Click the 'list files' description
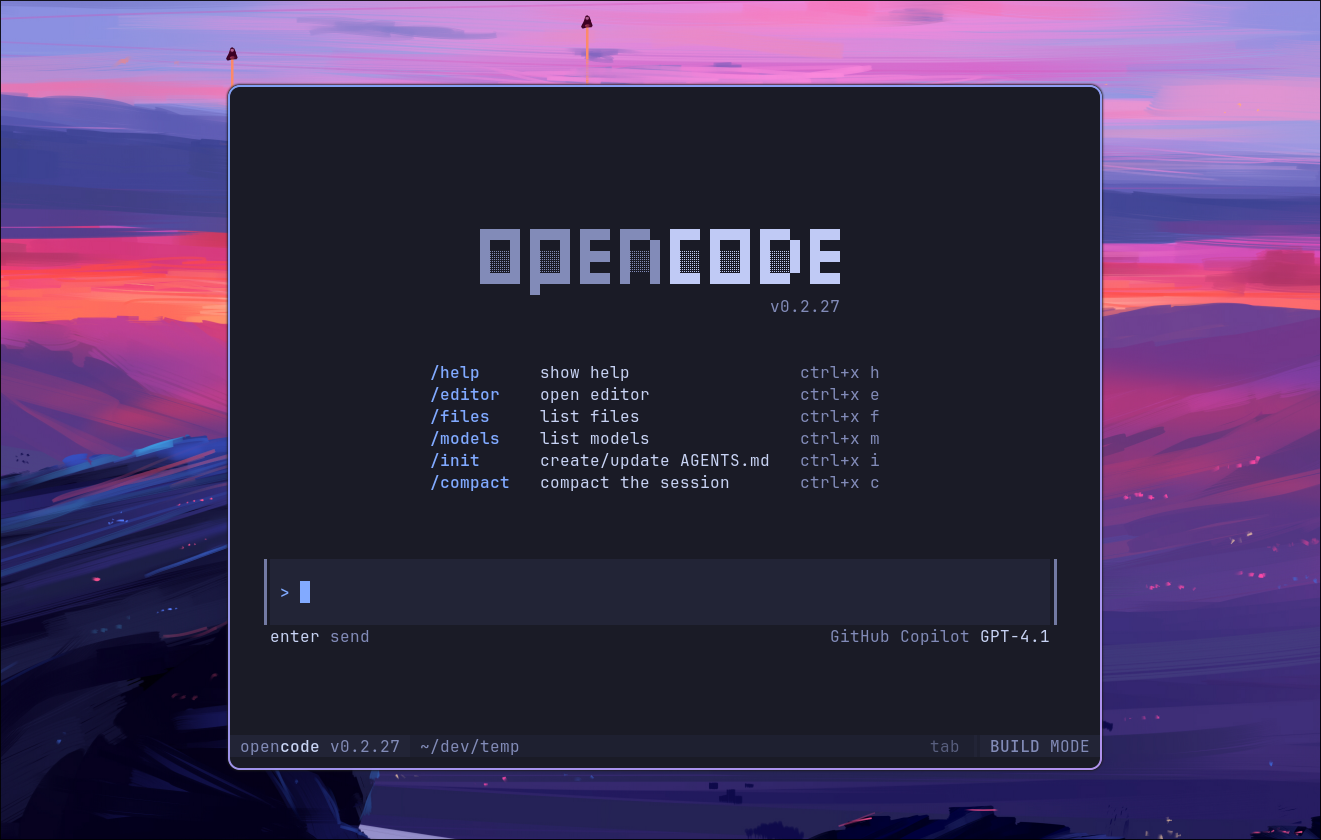Viewport: 1321px width, 840px height. (590, 417)
